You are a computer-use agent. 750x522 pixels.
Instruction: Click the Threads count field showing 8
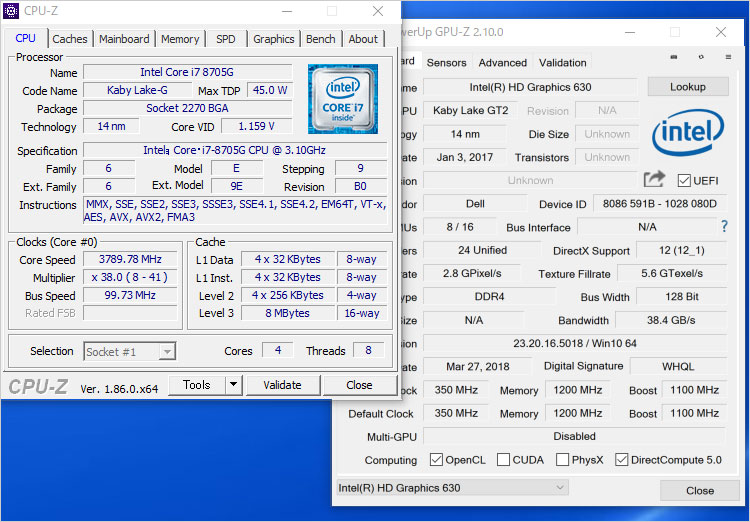tap(368, 350)
